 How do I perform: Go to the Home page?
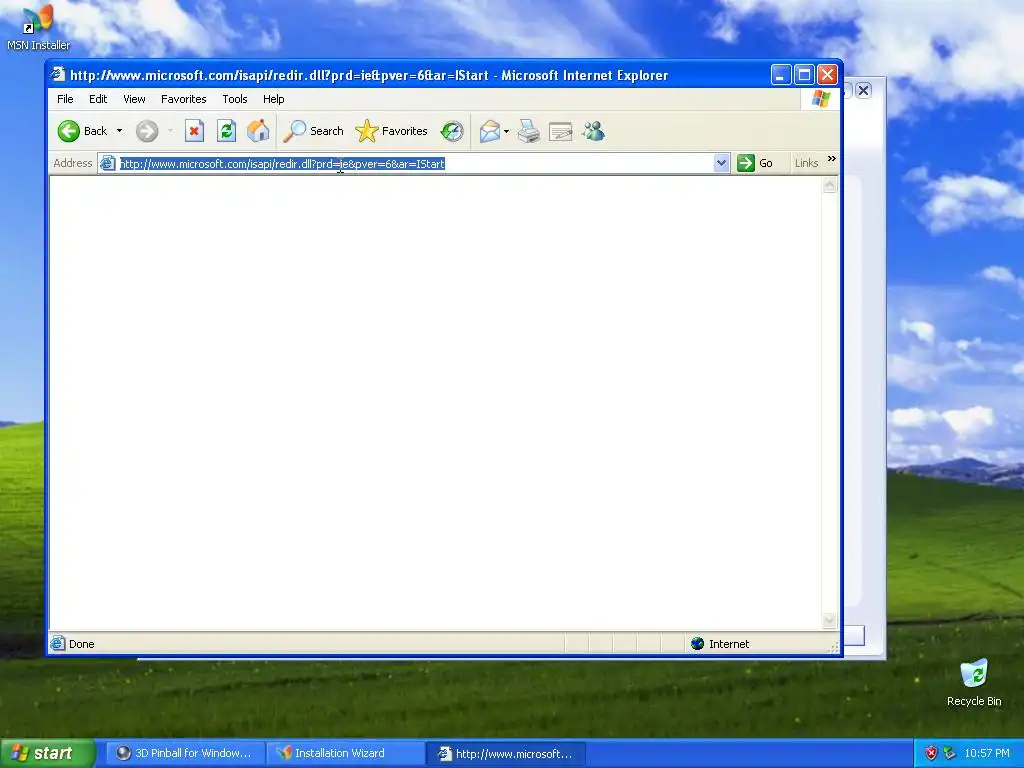[258, 131]
